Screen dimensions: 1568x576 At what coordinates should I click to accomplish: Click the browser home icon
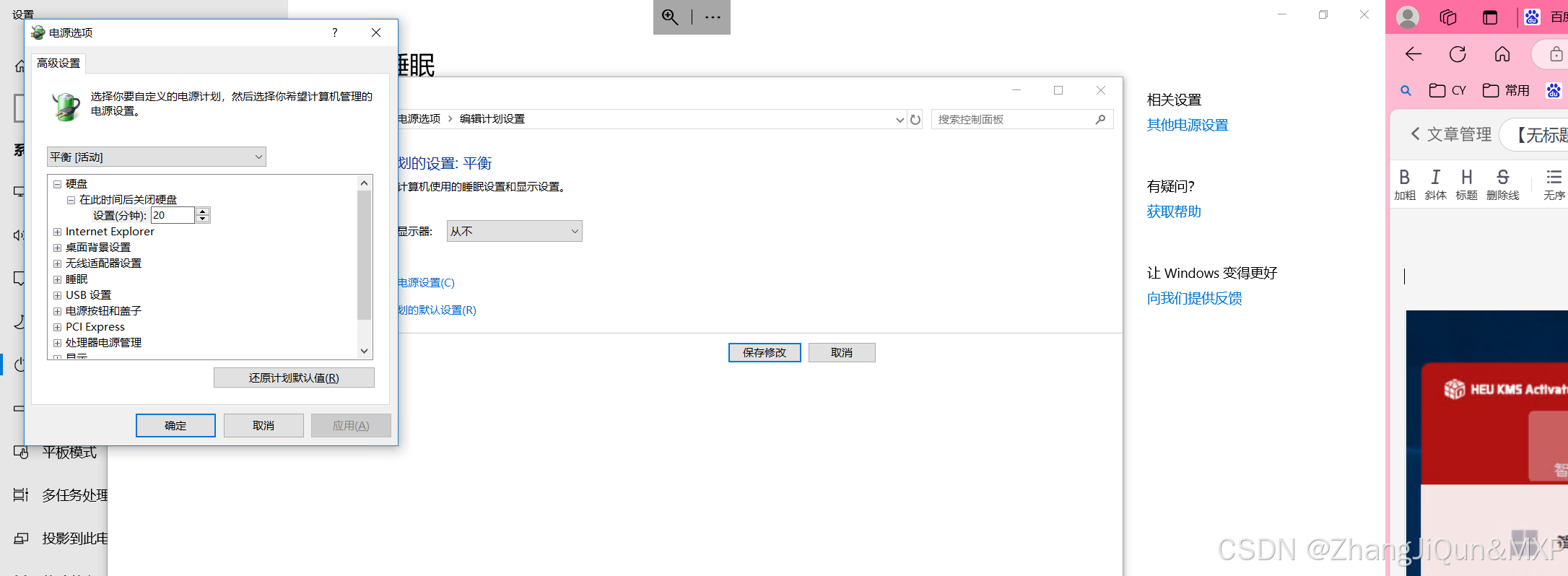1502,54
